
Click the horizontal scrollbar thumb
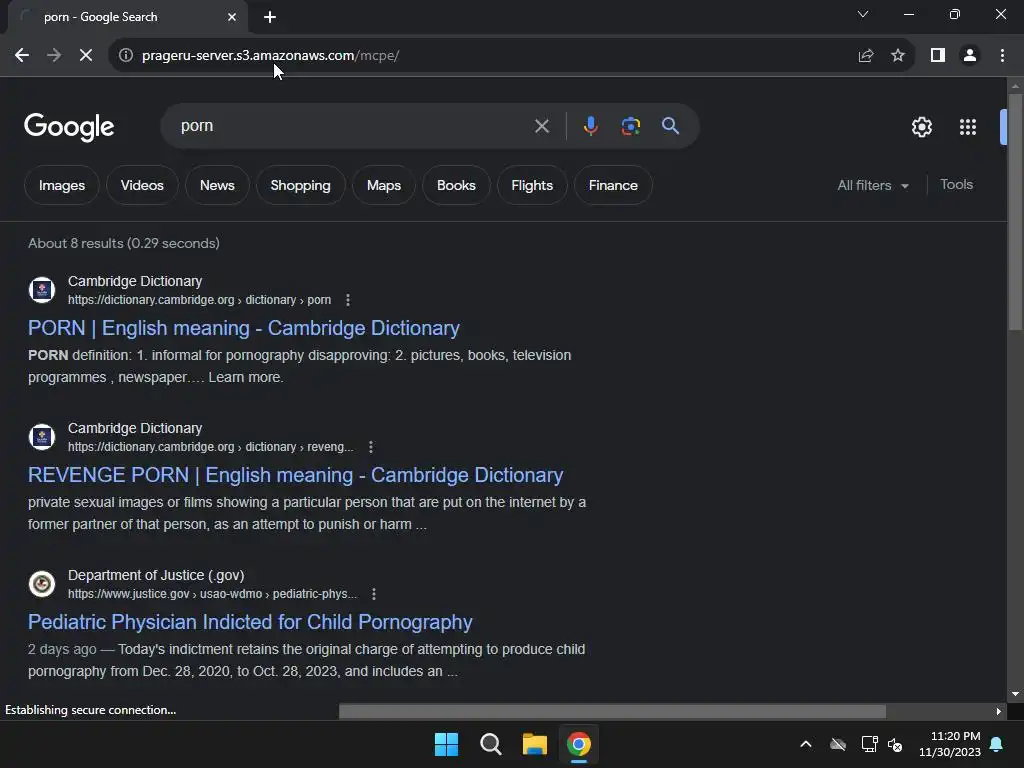point(612,711)
